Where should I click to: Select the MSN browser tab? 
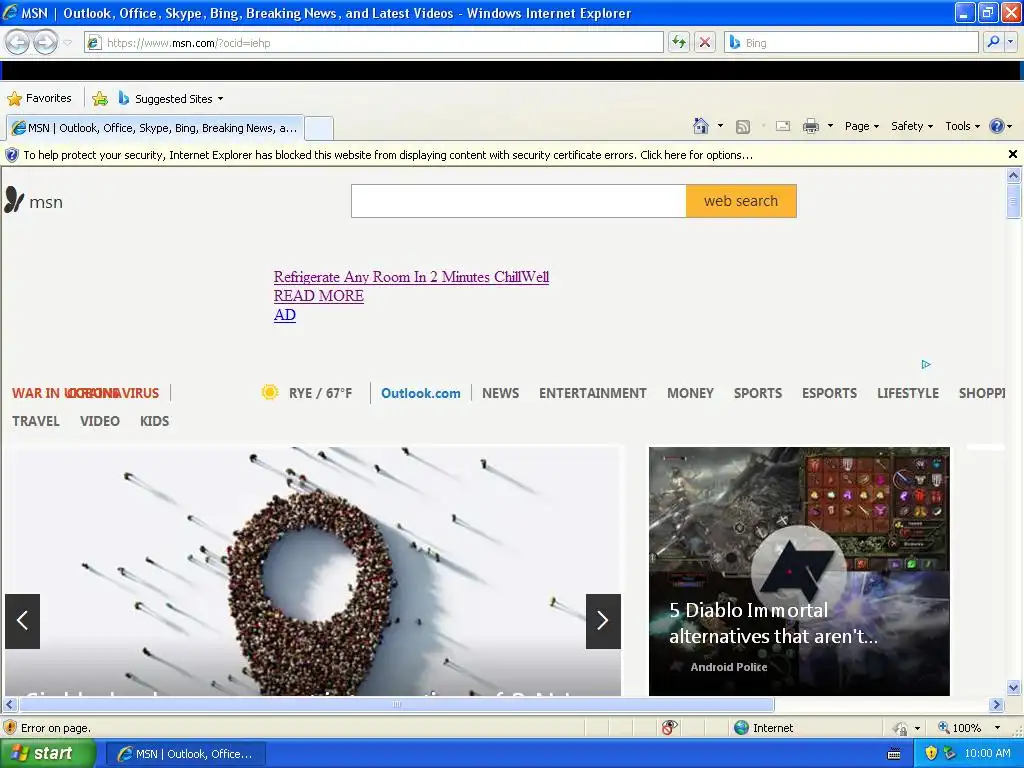point(155,128)
